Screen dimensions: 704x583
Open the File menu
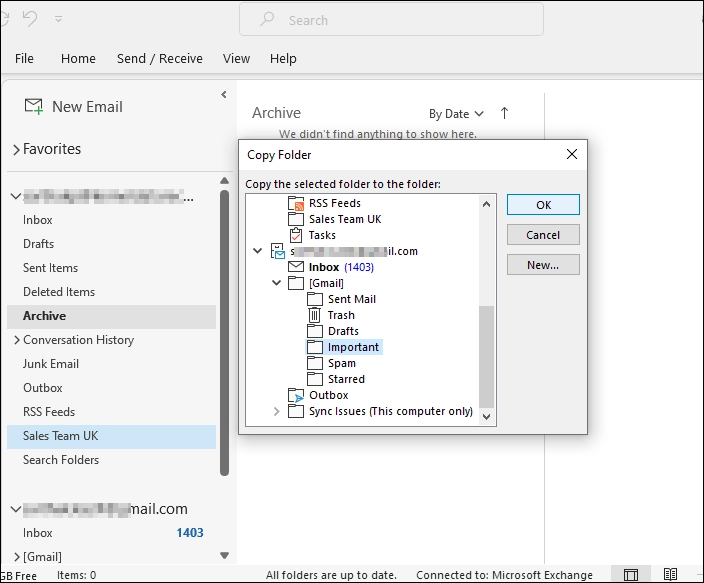click(x=24, y=58)
